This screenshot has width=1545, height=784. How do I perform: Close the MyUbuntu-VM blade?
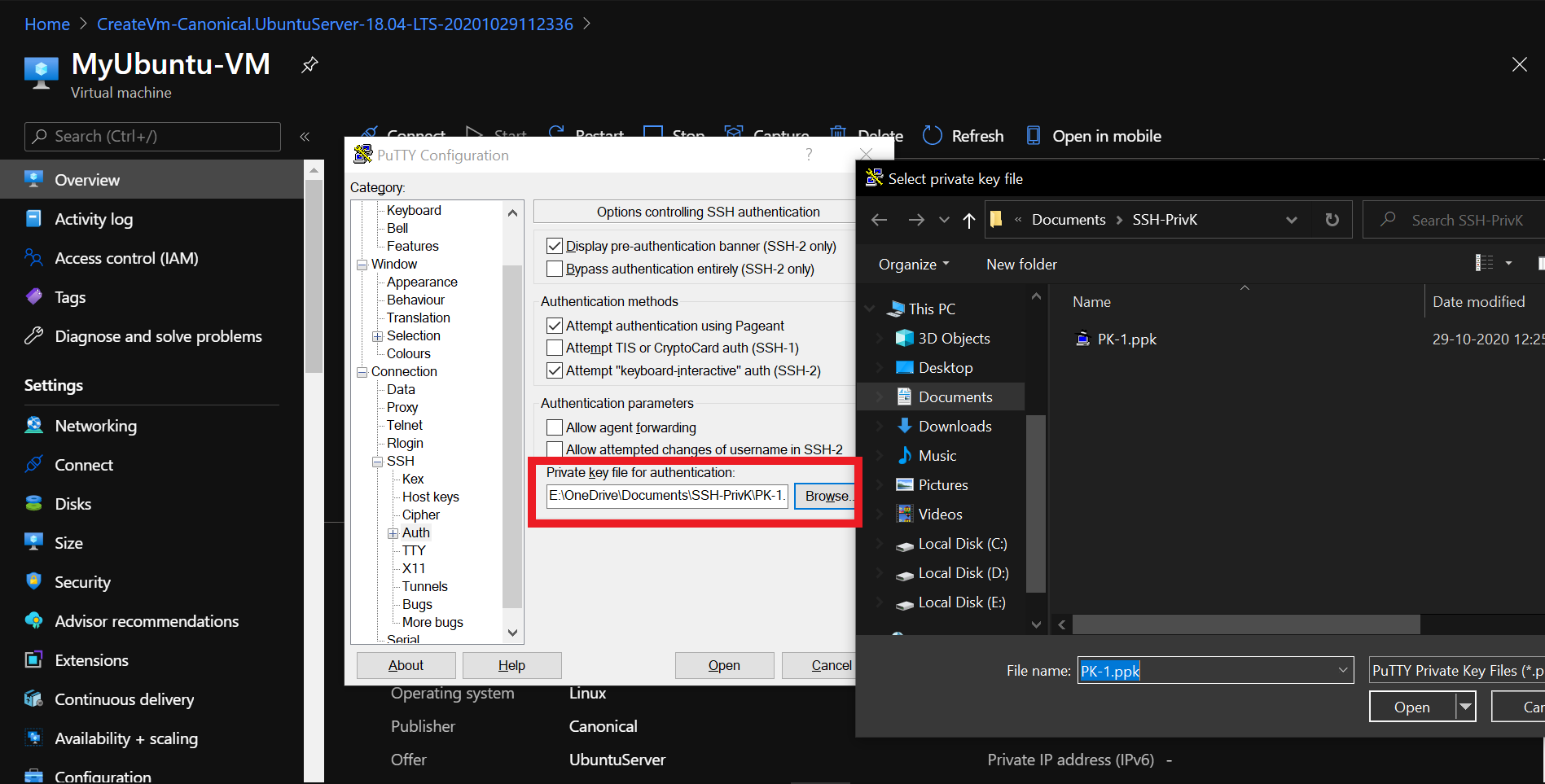(1520, 64)
